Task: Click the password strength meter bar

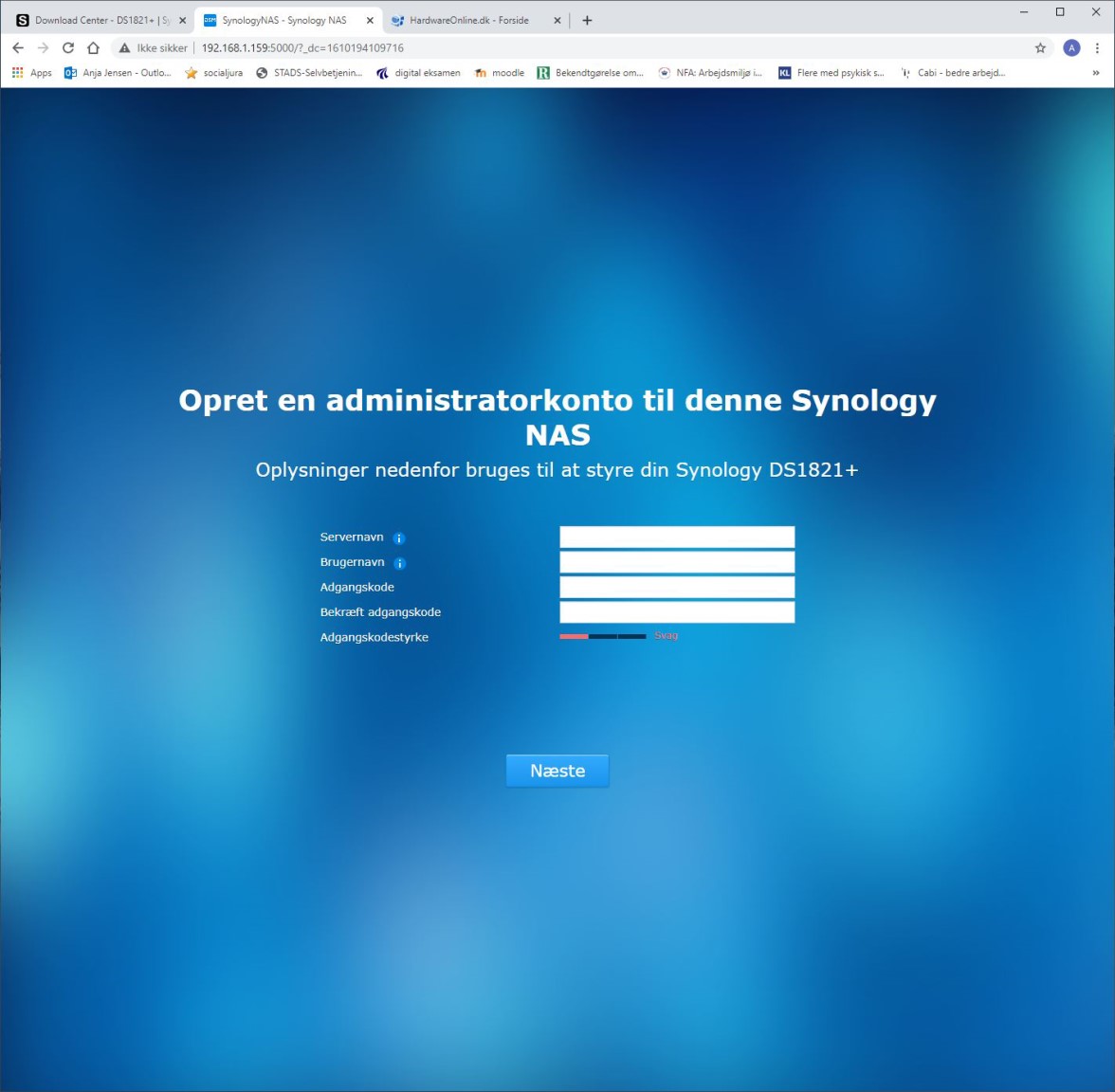Action: (x=603, y=636)
